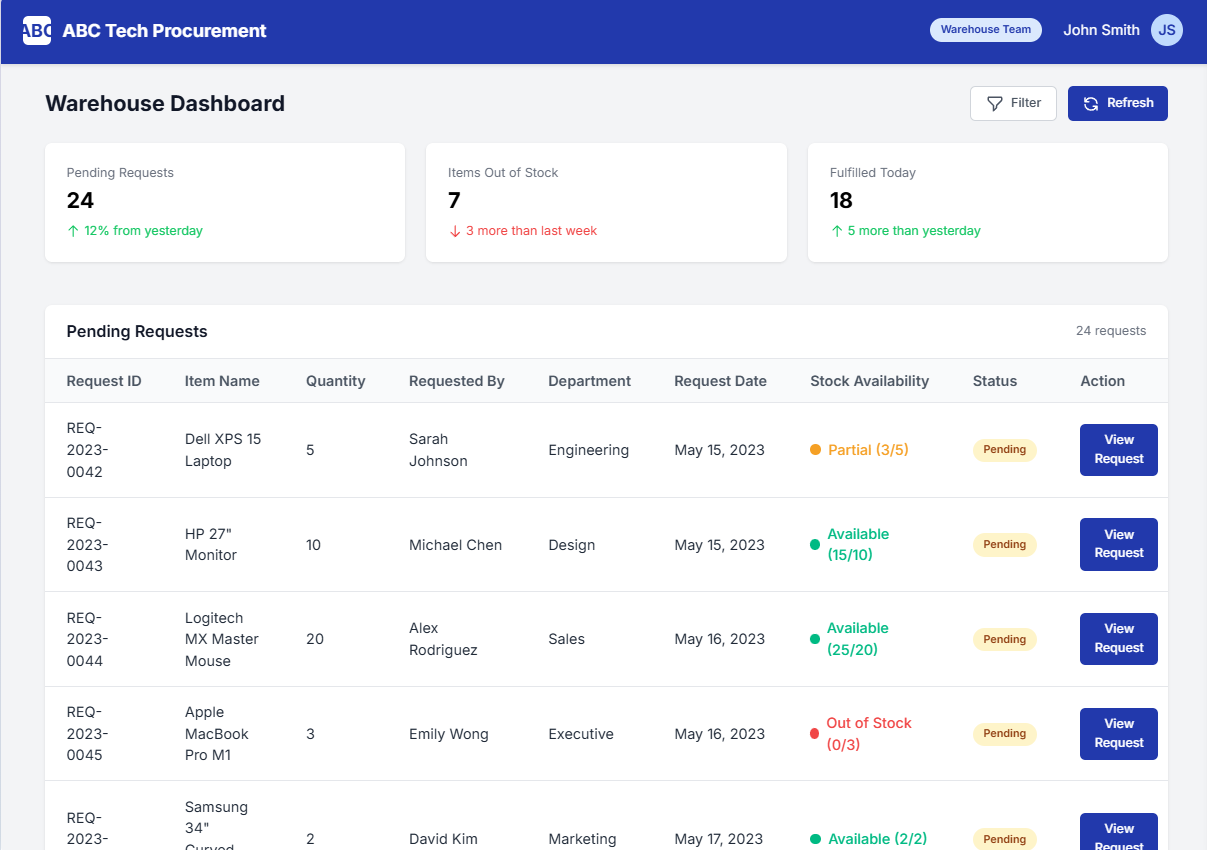This screenshot has height=850, width=1207.
Task: View request for Apple MacBook Pro M1
Action: [x=1118, y=734]
